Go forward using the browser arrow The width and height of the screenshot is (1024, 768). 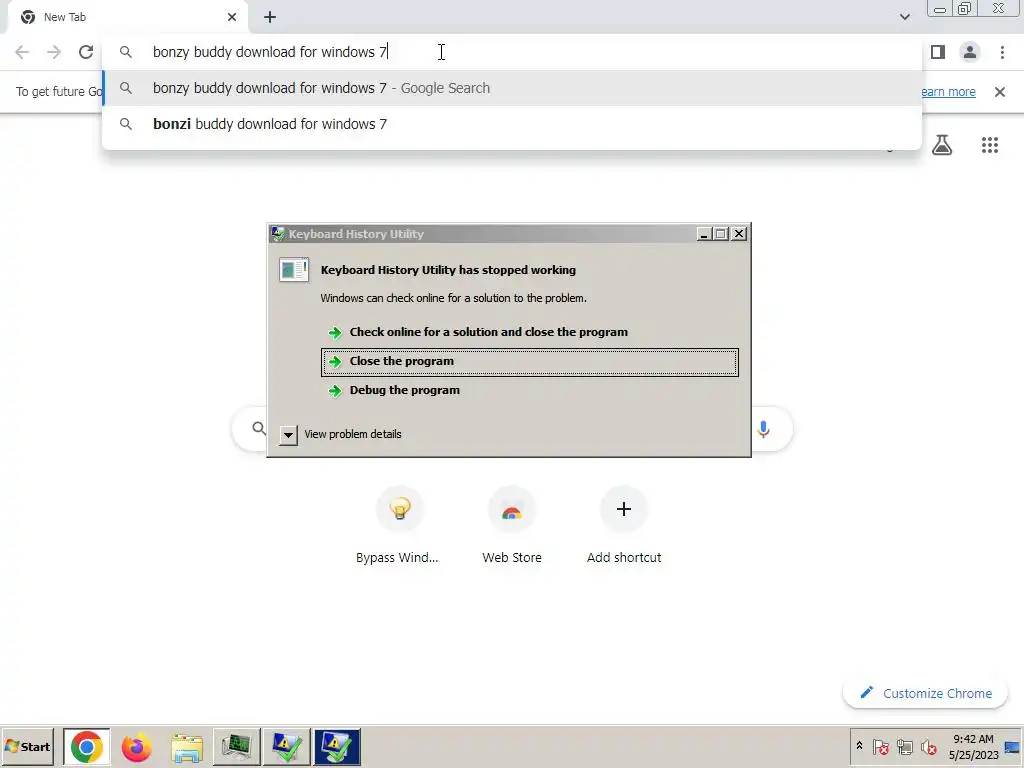(x=54, y=52)
